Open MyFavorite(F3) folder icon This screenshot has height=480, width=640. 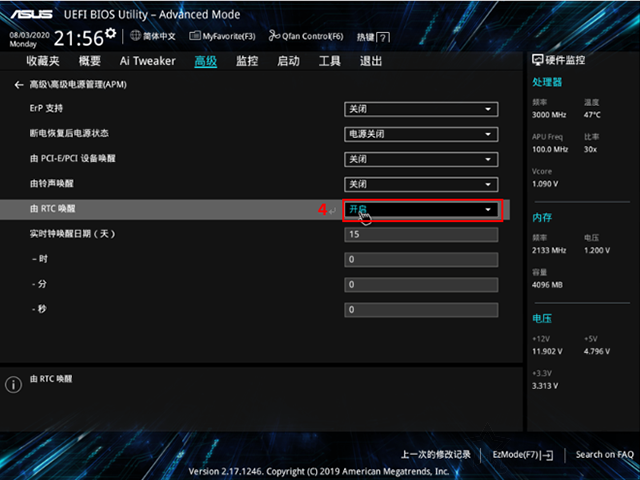[x=195, y=36]
